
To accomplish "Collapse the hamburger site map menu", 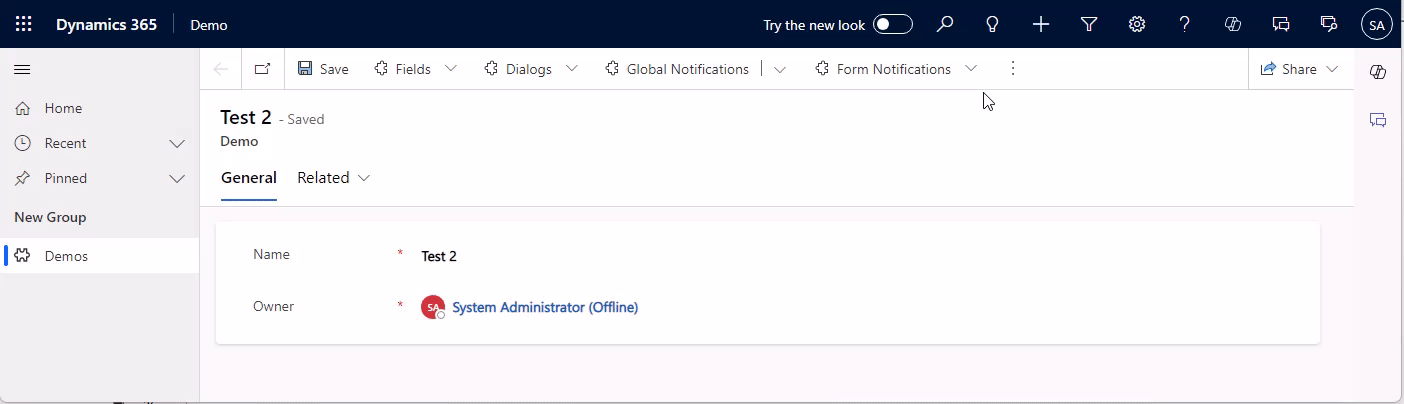I will (22, 69).
